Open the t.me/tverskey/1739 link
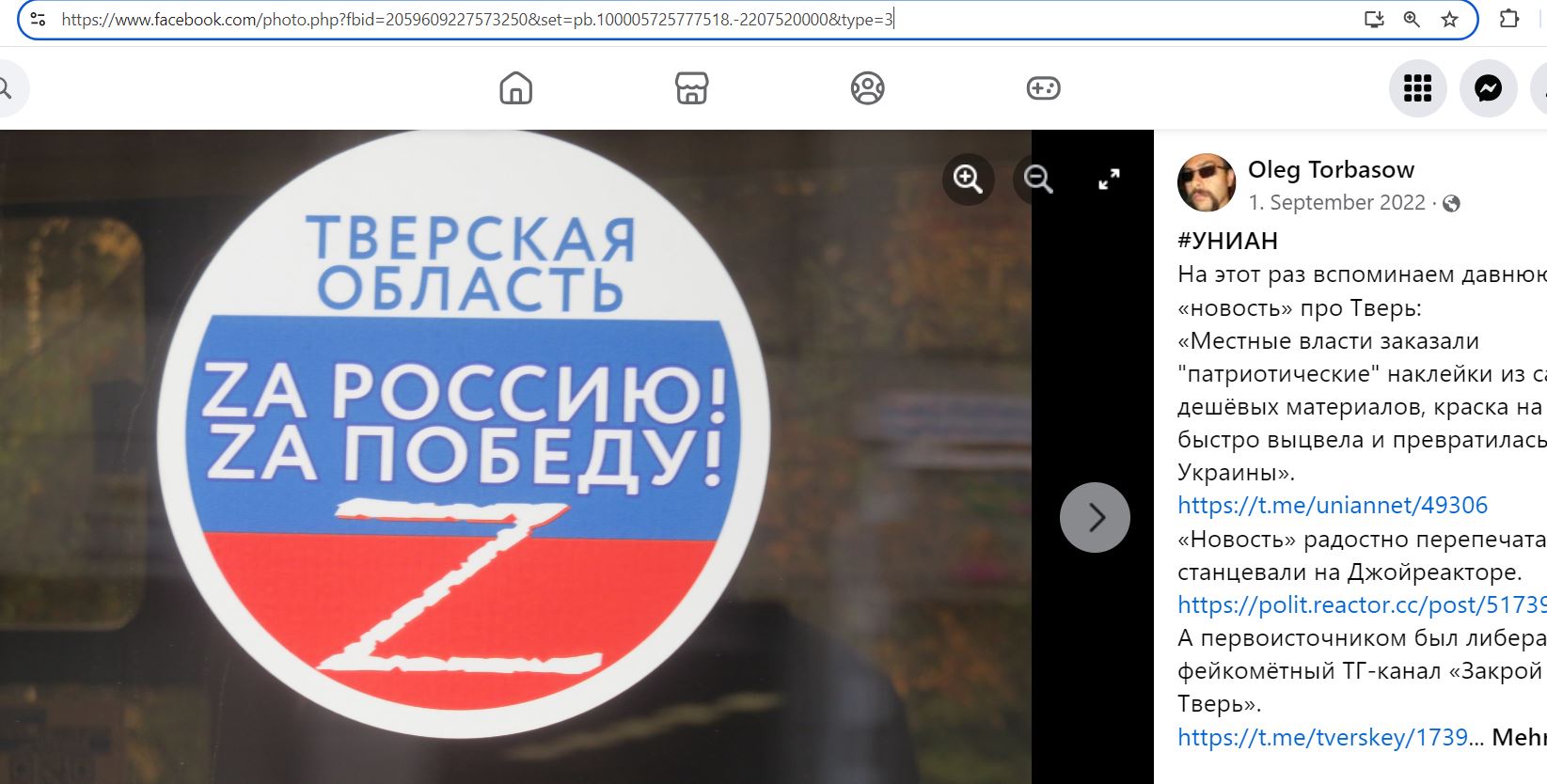This screenshot has height=784, width=1547. 1322,737
